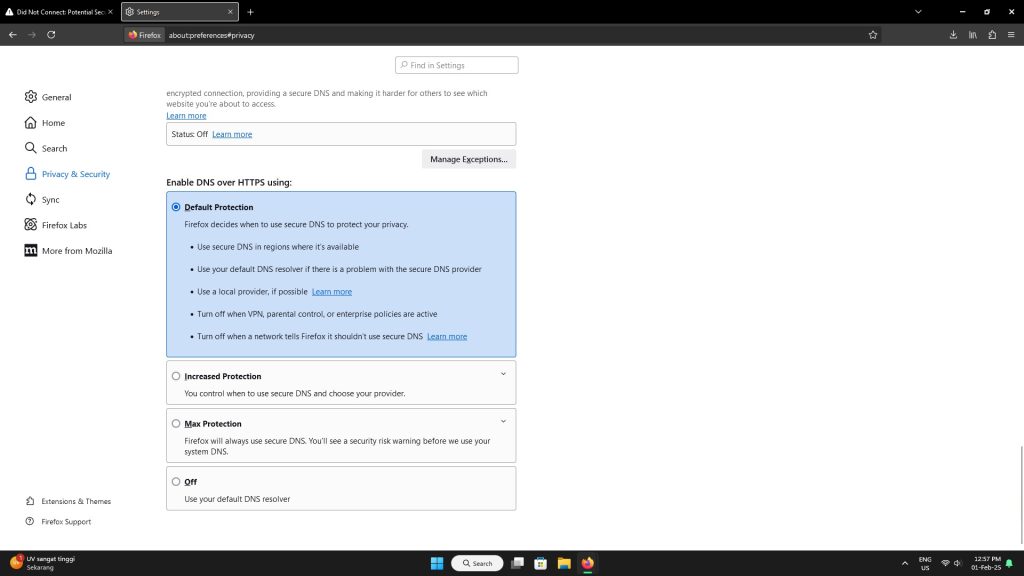Click the Manage Exceptions button
The height and width of the screenshot is (576, 1024).
(468, 159)
